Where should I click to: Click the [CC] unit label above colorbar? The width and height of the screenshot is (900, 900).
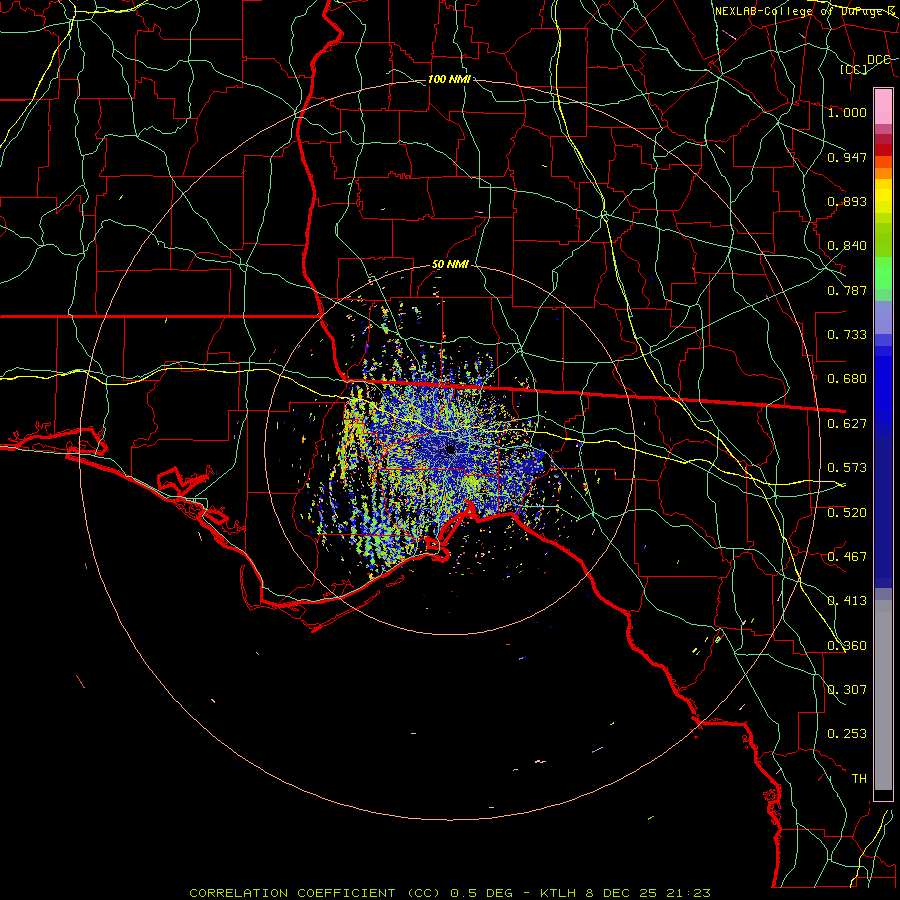(854, 69)
